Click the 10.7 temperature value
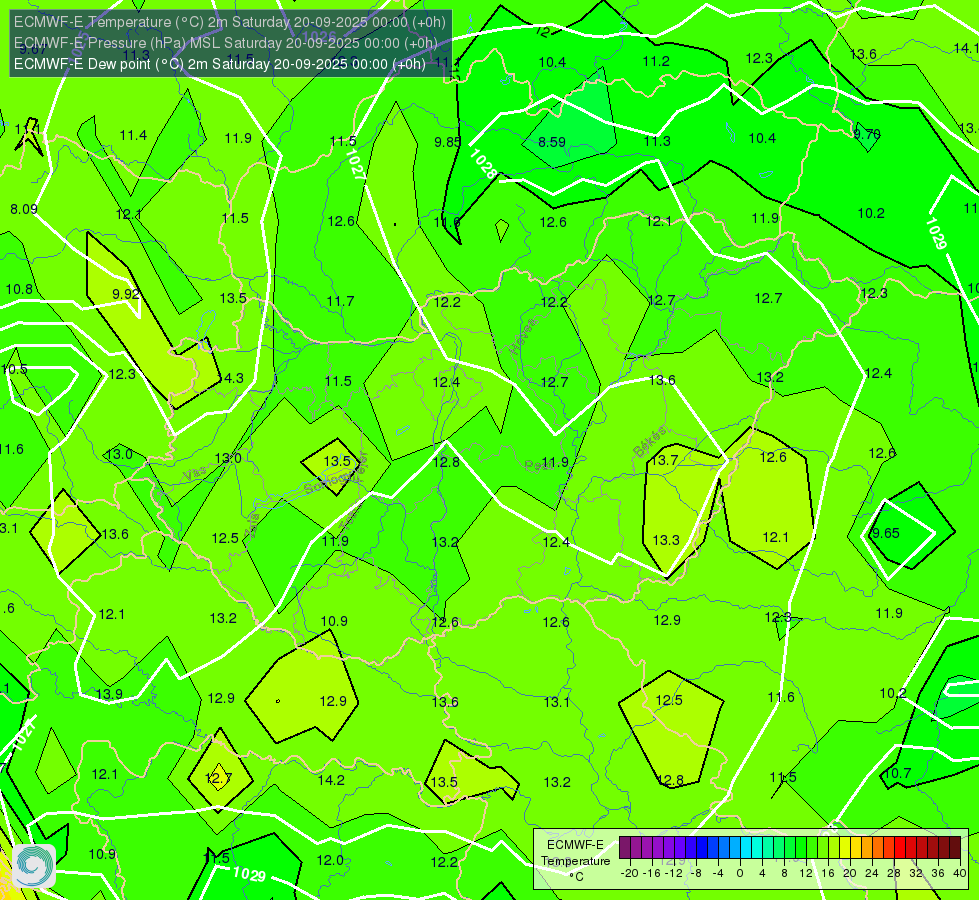Screen dimensions: 979x900 (898, 773)
